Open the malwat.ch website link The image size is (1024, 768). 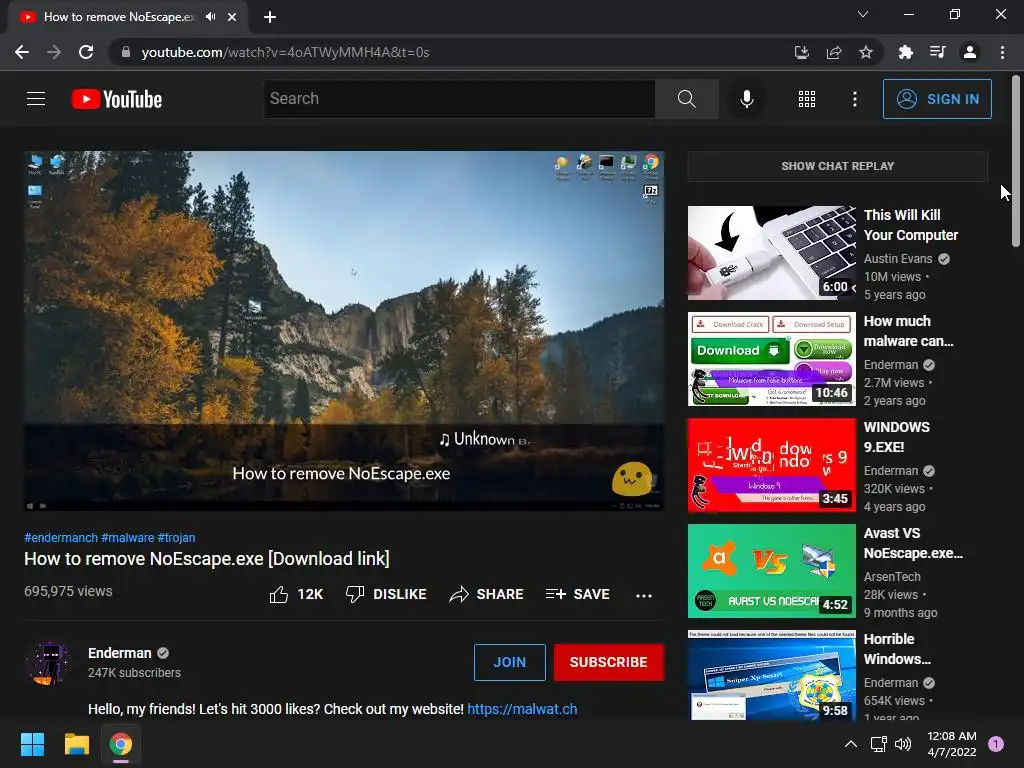tap(522, 709)
